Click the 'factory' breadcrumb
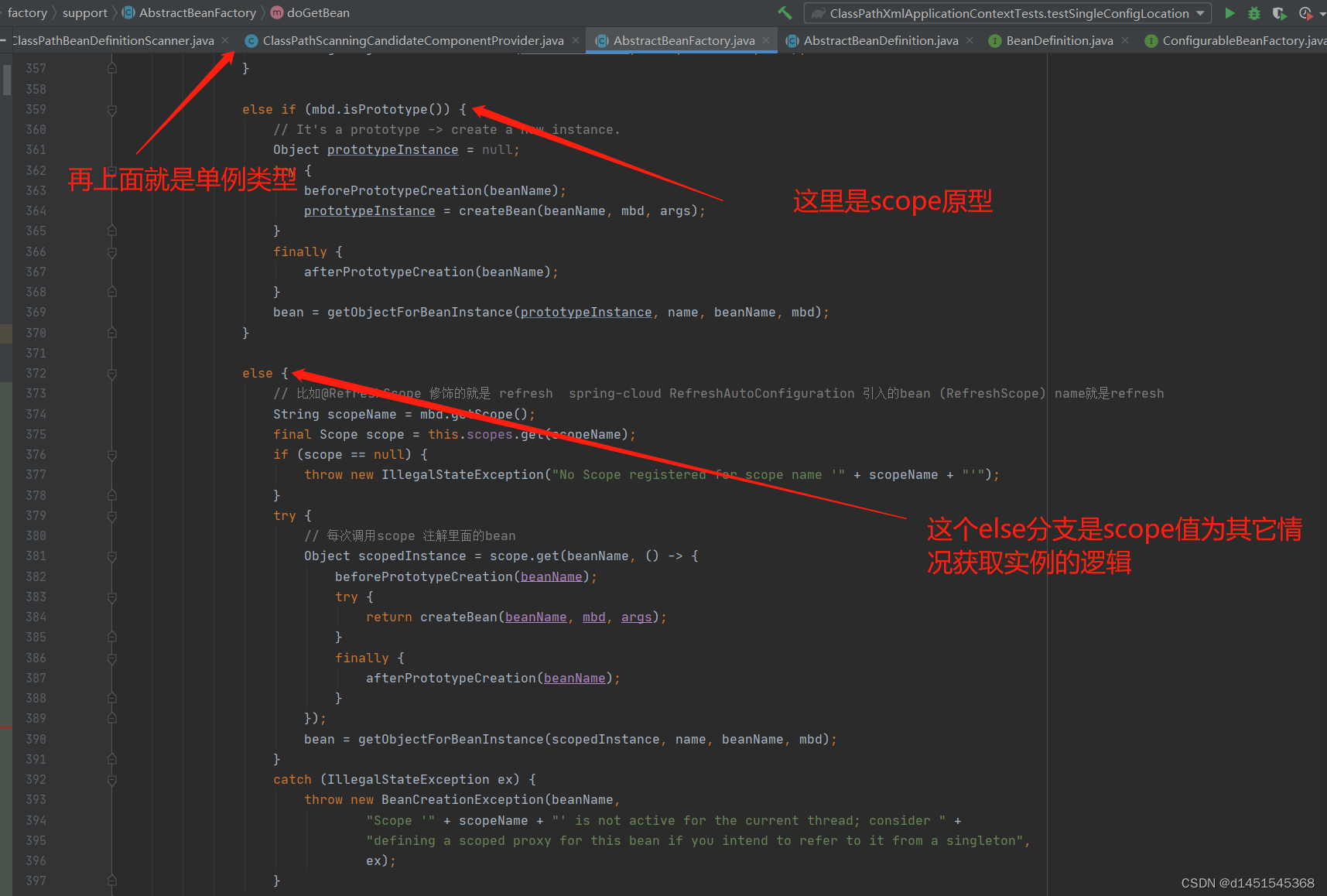 click(27, 13)
